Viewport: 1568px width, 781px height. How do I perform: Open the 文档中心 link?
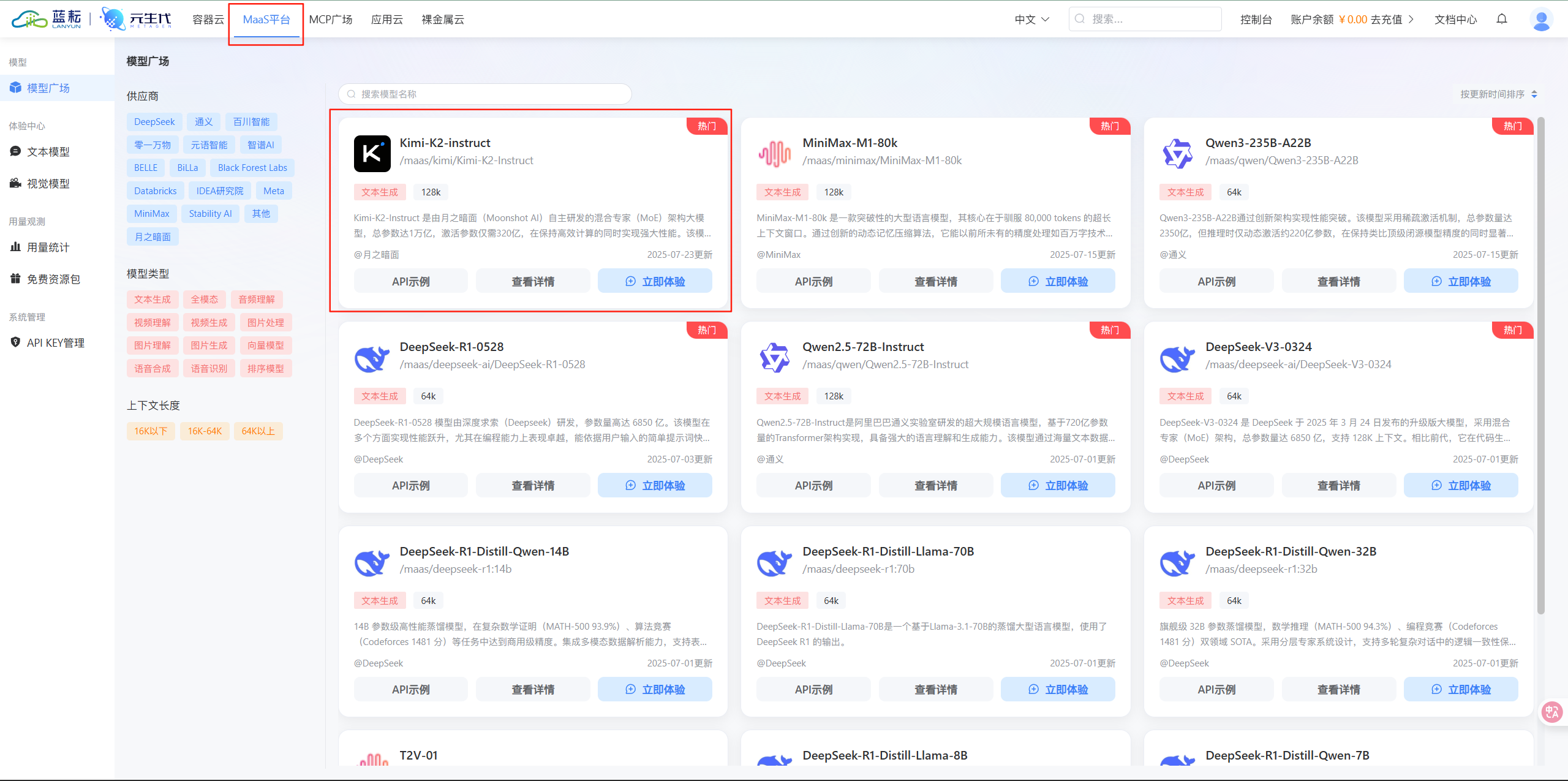[1456, 19]
